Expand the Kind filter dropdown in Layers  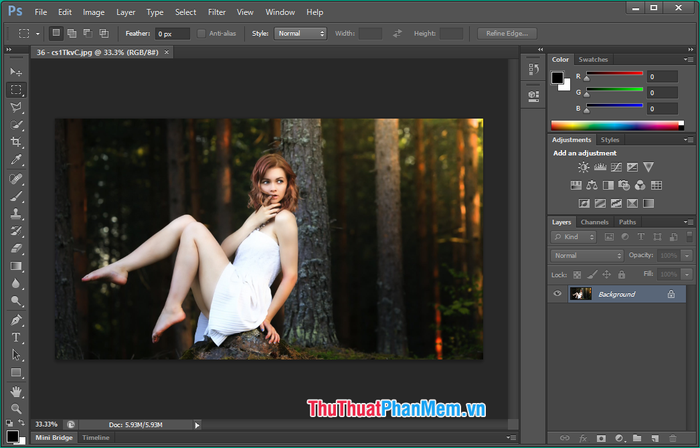coord(574,237)
